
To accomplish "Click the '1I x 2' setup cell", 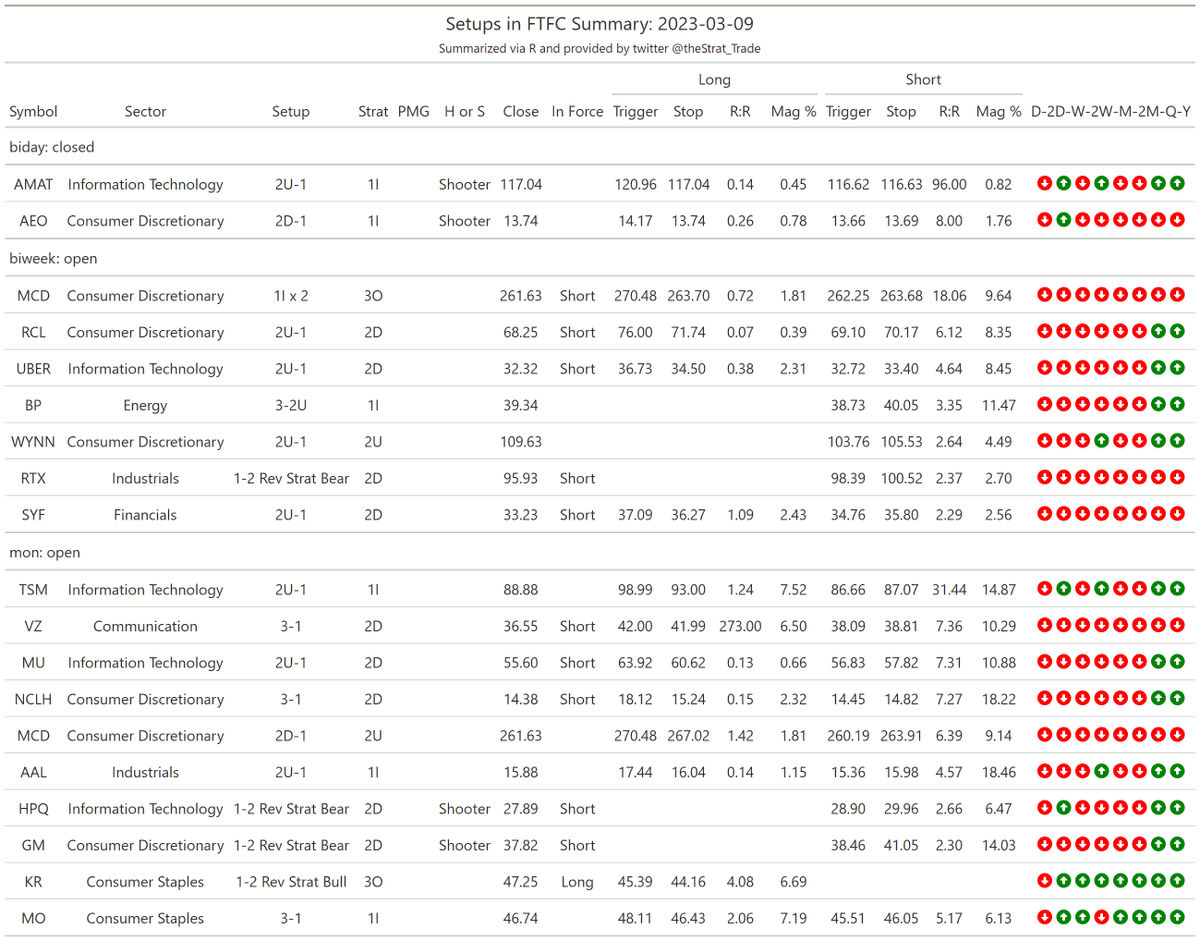I will pos(291,295).
